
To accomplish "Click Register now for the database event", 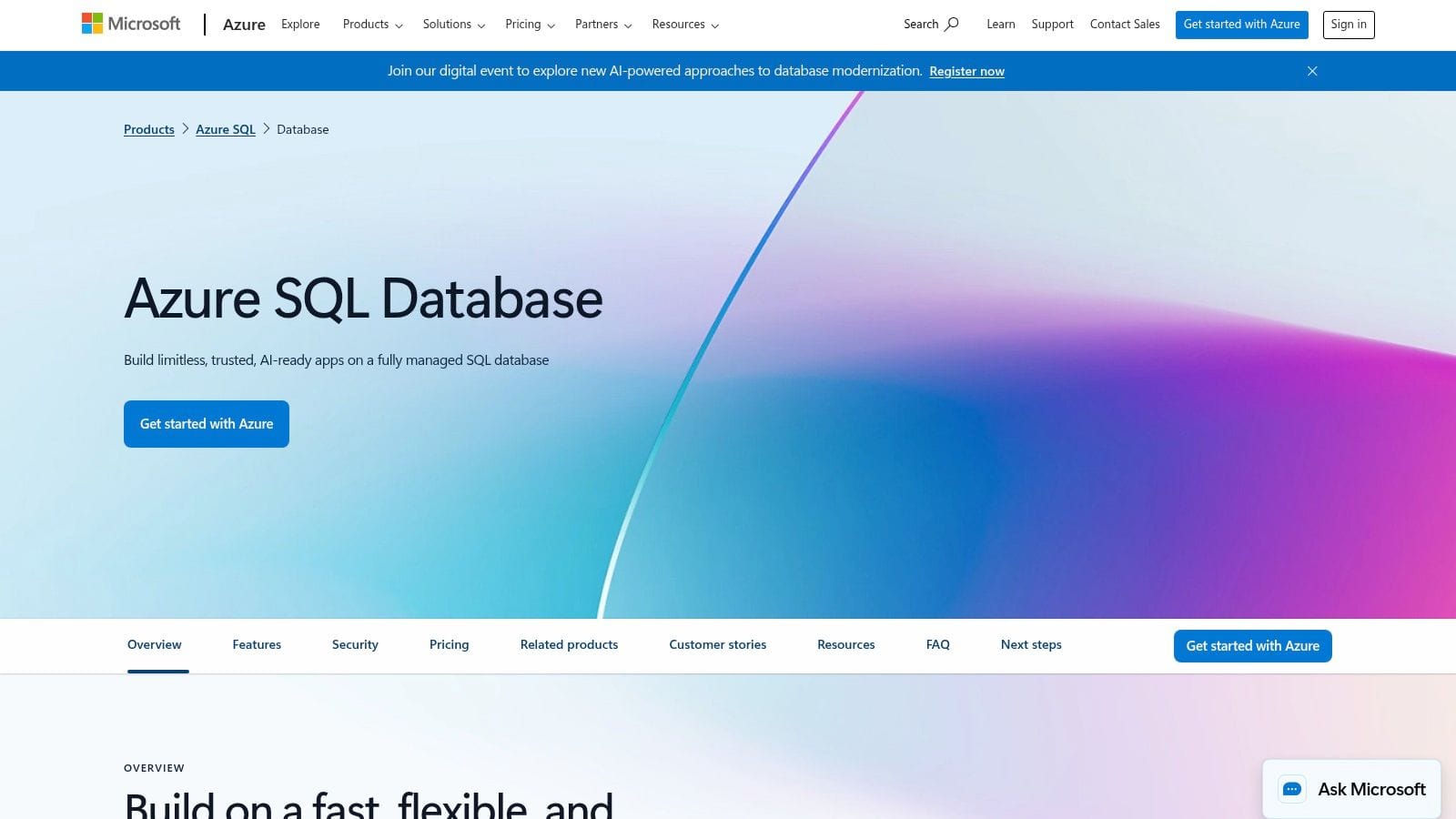I will (966, 71).
